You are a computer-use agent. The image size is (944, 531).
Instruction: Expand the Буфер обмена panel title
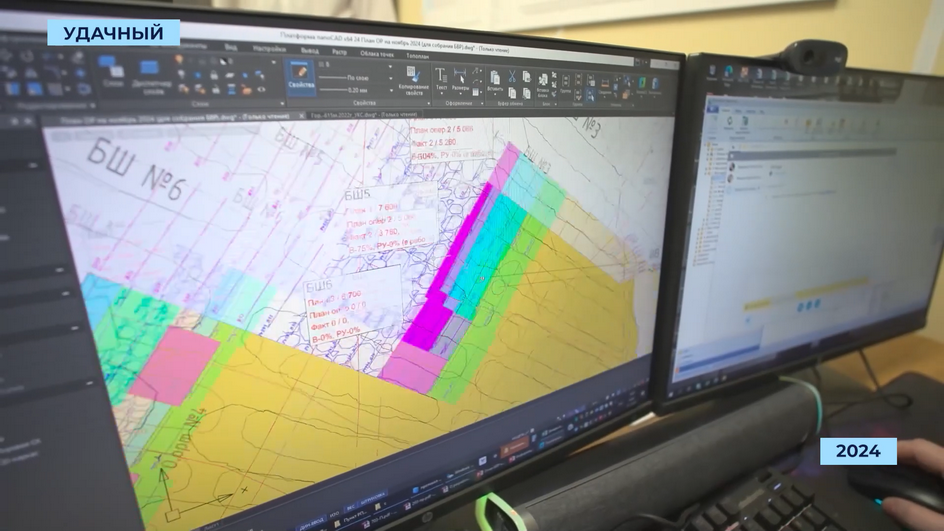point(510,104)
